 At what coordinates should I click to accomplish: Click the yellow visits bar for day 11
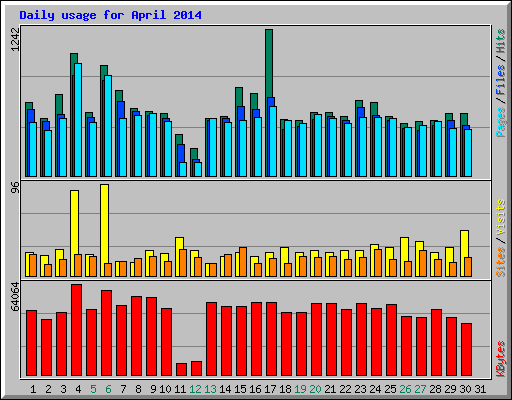(x=179, y=243)
